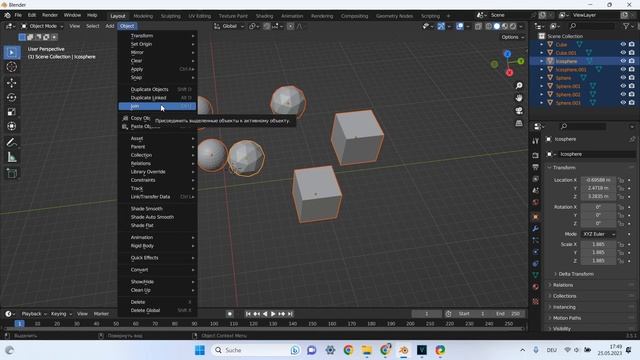Switch to the Shading workspace tab

click(x=264, y=16)
